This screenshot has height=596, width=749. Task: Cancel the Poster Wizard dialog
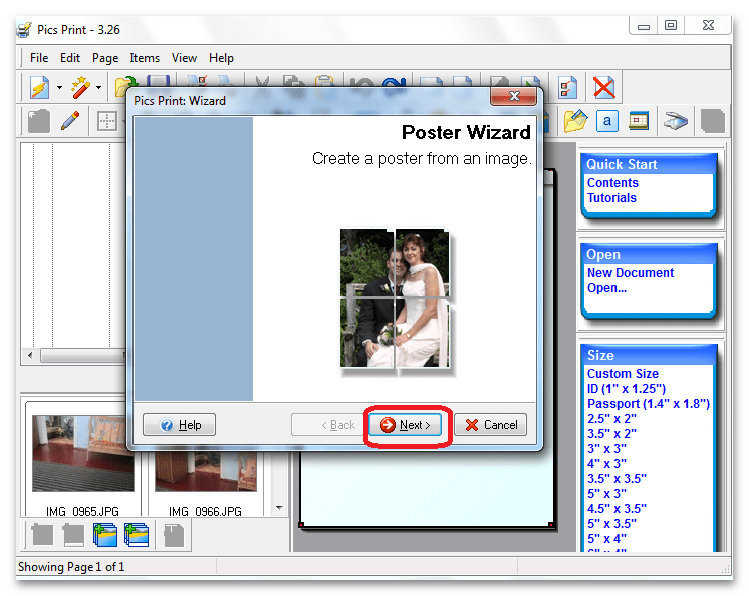pyautogui.click(x=490, y=425)
